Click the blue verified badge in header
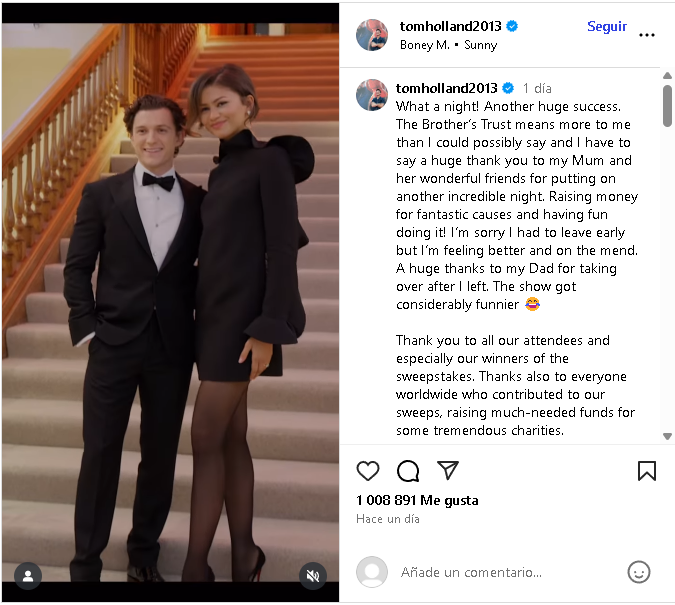The image size is (675, 605). (512, 26)
